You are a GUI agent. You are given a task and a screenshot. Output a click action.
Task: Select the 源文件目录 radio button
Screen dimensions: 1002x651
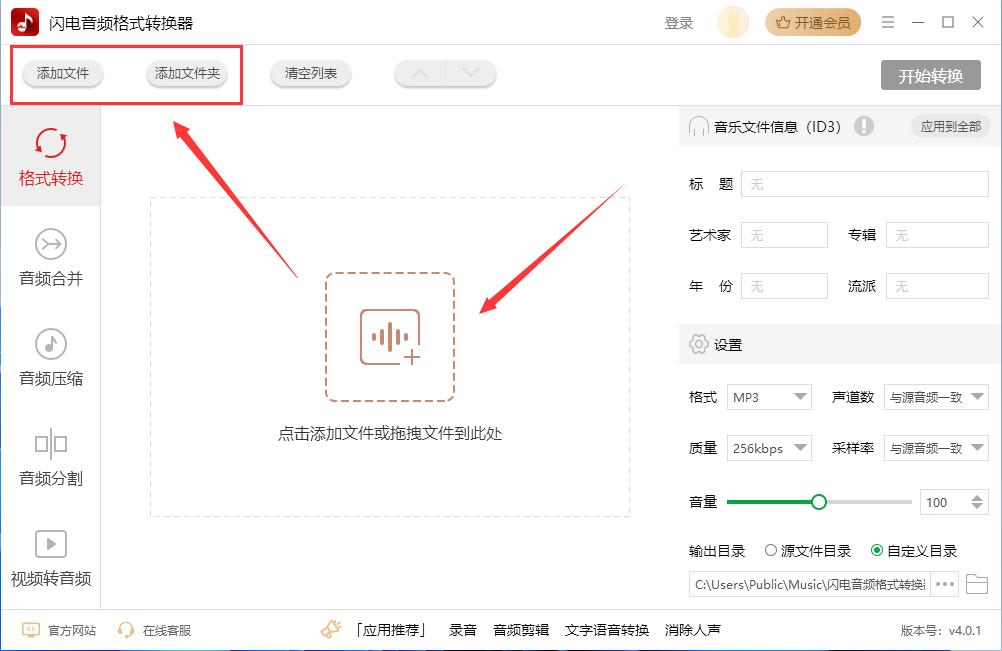(x=771, y=549)
